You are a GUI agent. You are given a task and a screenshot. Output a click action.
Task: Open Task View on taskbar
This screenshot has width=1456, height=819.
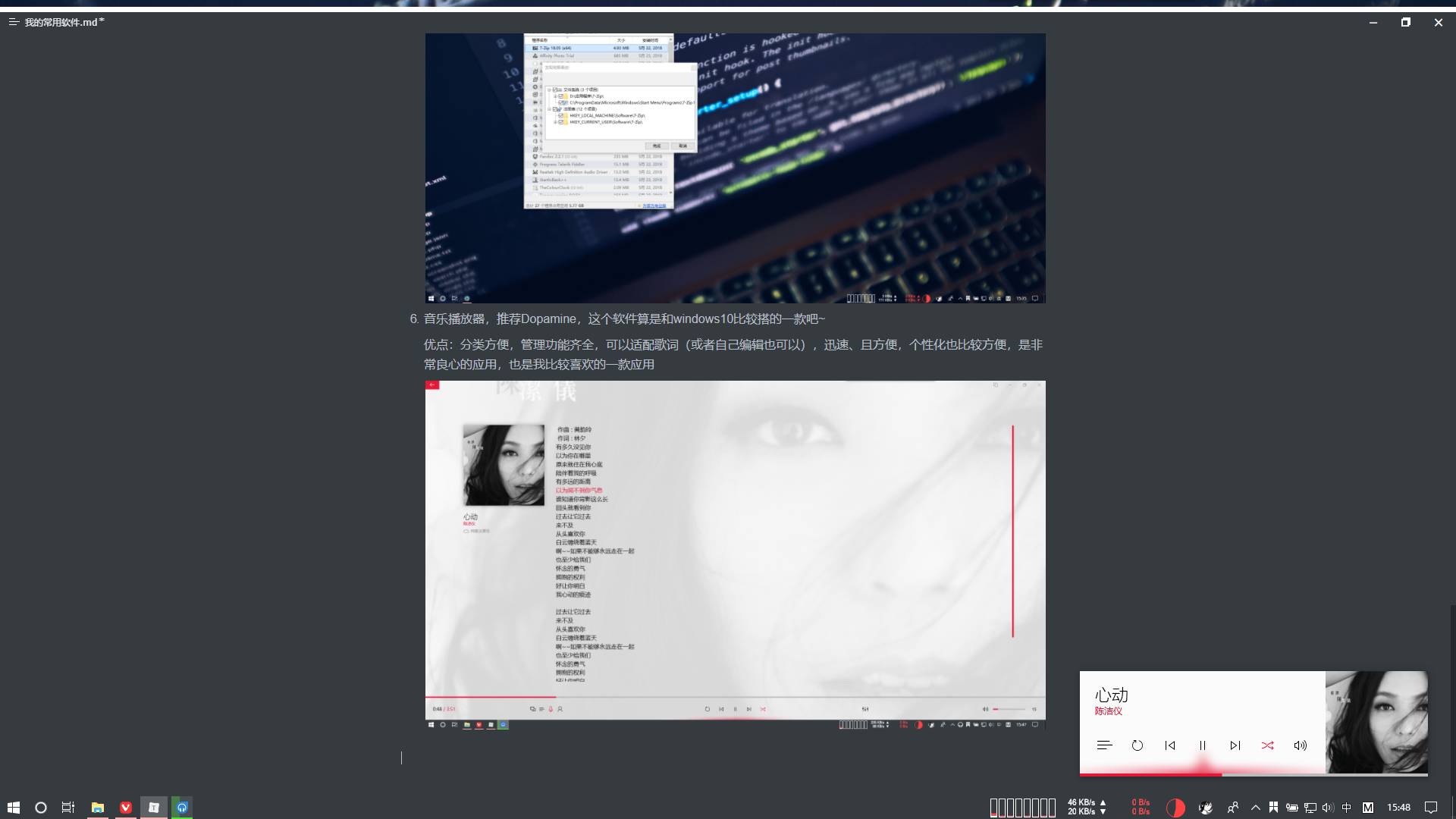pyautogui.click(x=68, y=808)
